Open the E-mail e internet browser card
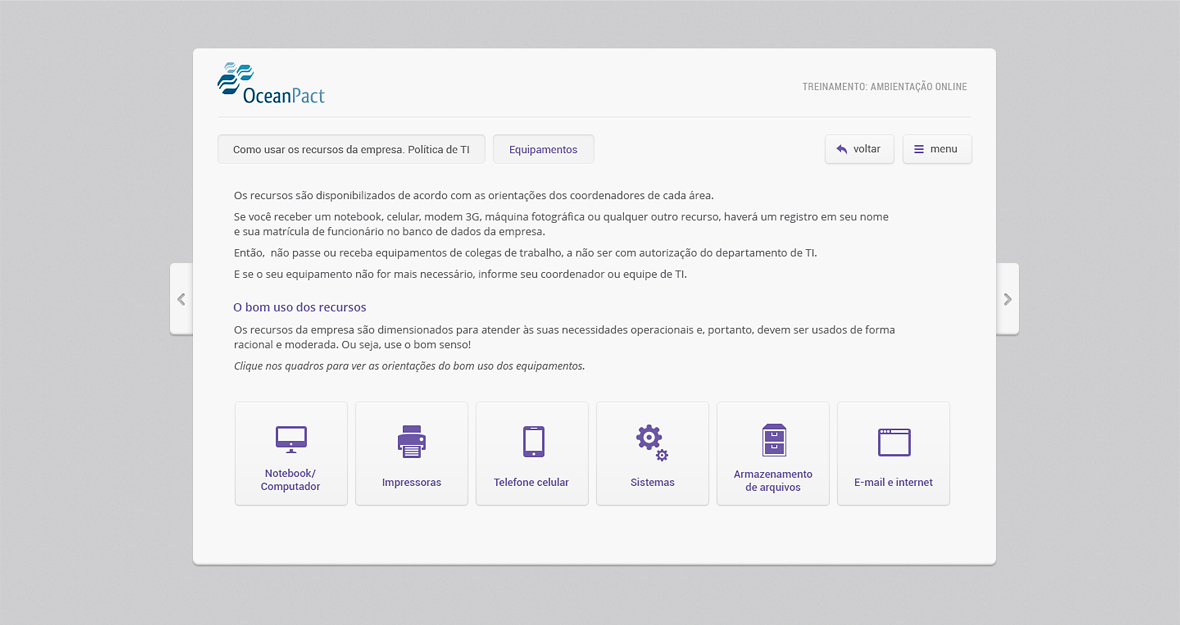The height and width of the screenshot is (625, 1180). click(893, 454)
